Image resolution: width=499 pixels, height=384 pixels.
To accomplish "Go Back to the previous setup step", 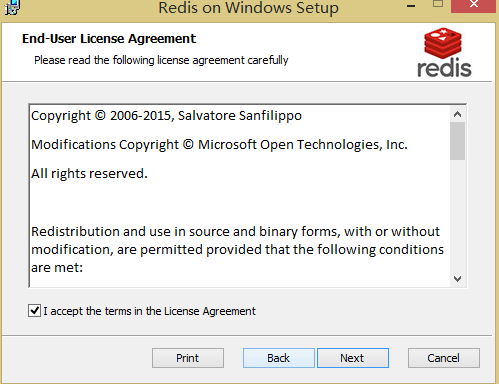I will (279, 358).
